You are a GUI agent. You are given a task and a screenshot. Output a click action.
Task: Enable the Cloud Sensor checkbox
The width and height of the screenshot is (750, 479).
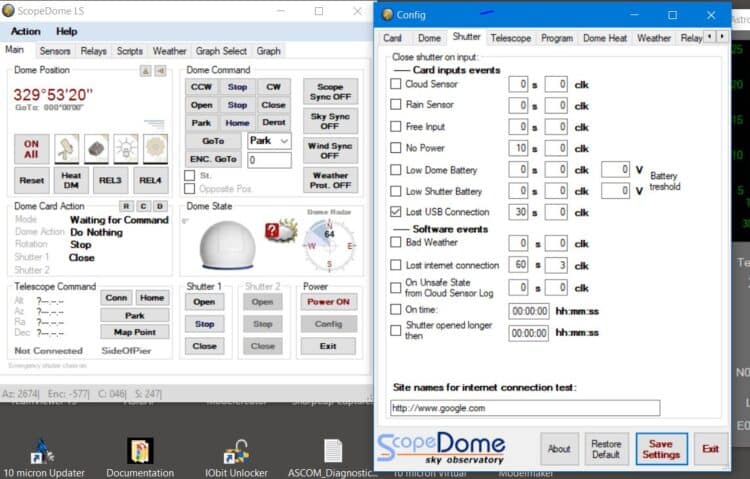pos(396,84)
